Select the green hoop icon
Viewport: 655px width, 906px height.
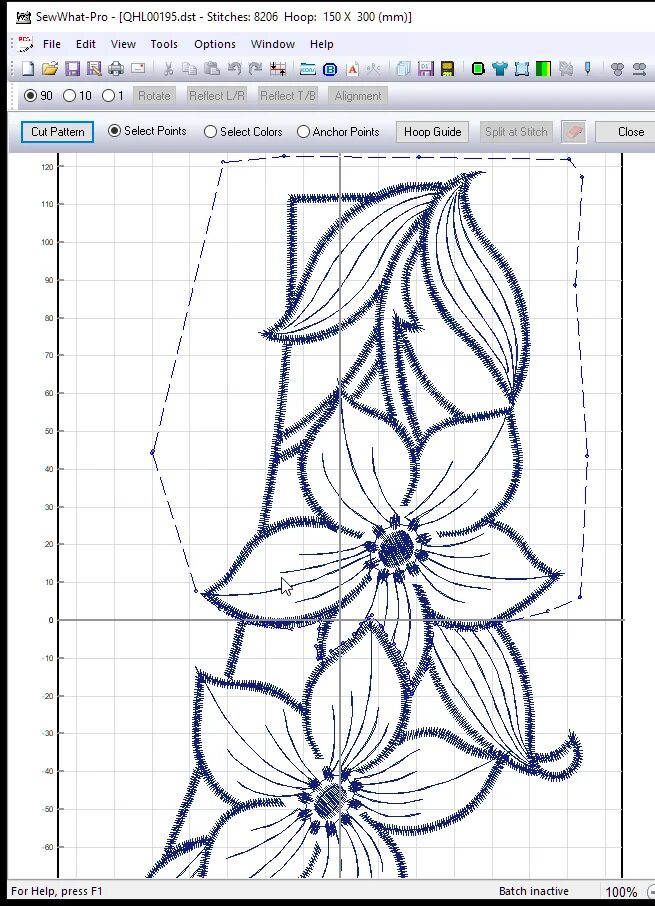[x=478, y=69]
